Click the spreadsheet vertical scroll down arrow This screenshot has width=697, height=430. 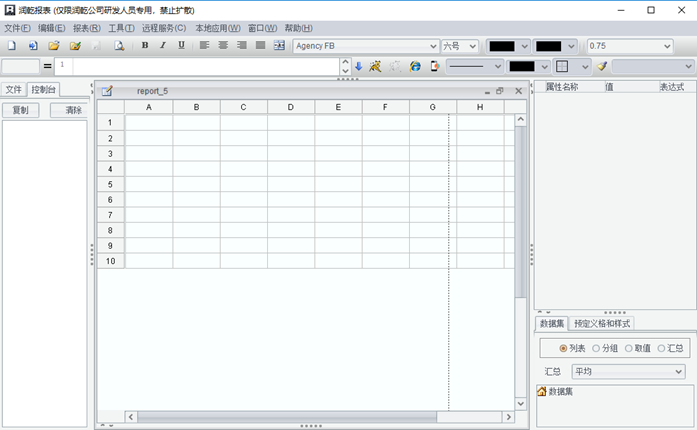point(521,404)
